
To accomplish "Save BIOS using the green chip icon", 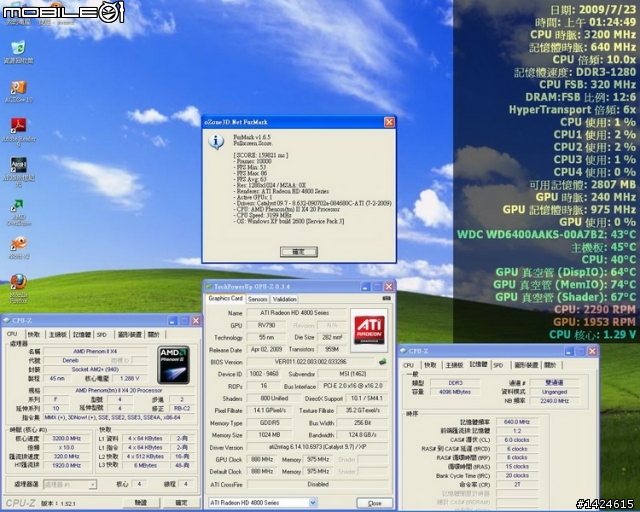I will click(382, 362).
